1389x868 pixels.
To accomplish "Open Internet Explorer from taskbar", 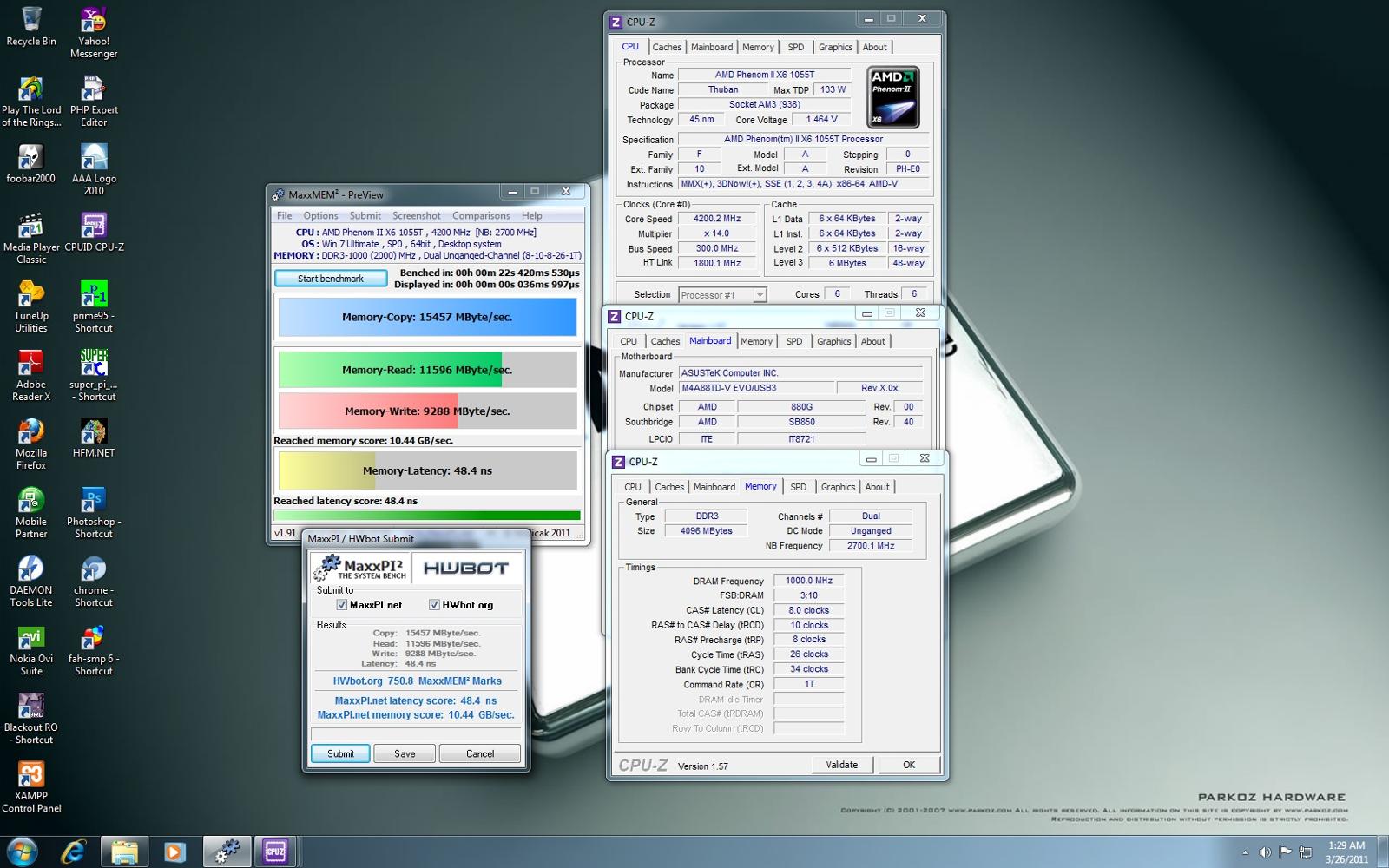I will pos(74,852).
